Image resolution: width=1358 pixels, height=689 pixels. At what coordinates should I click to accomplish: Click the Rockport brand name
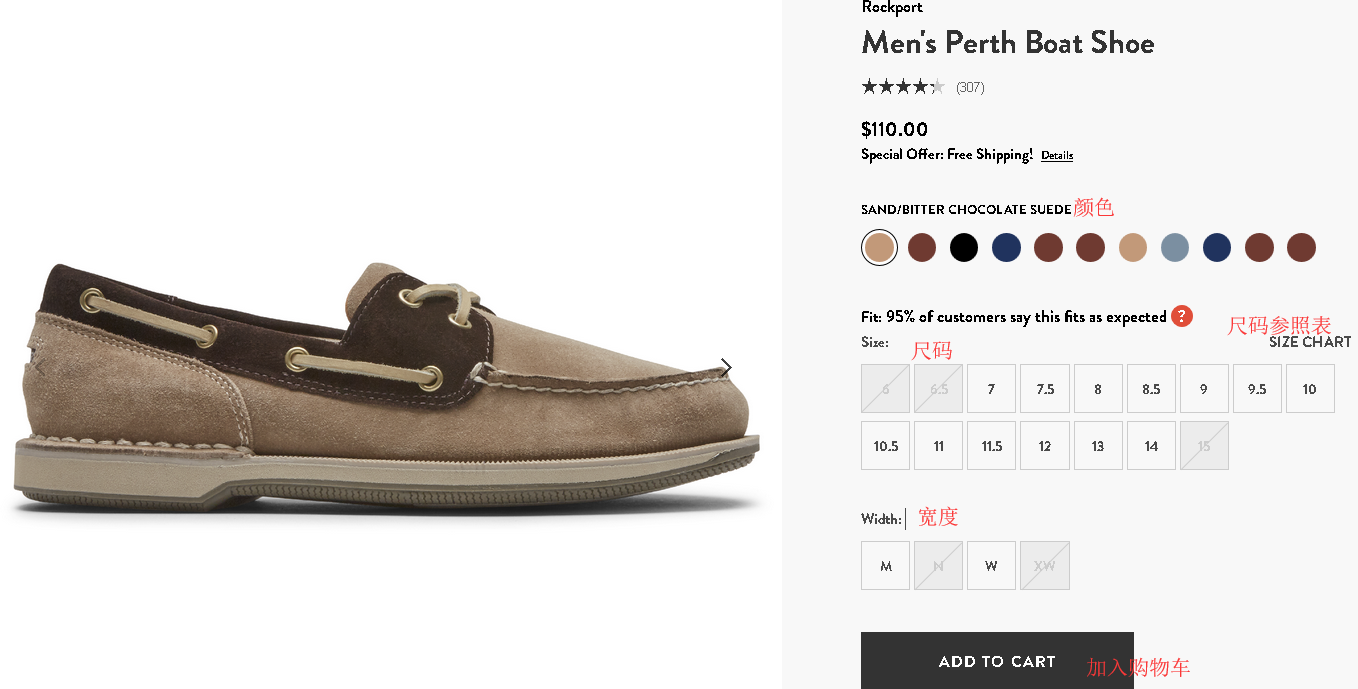(x=892, y=8)
